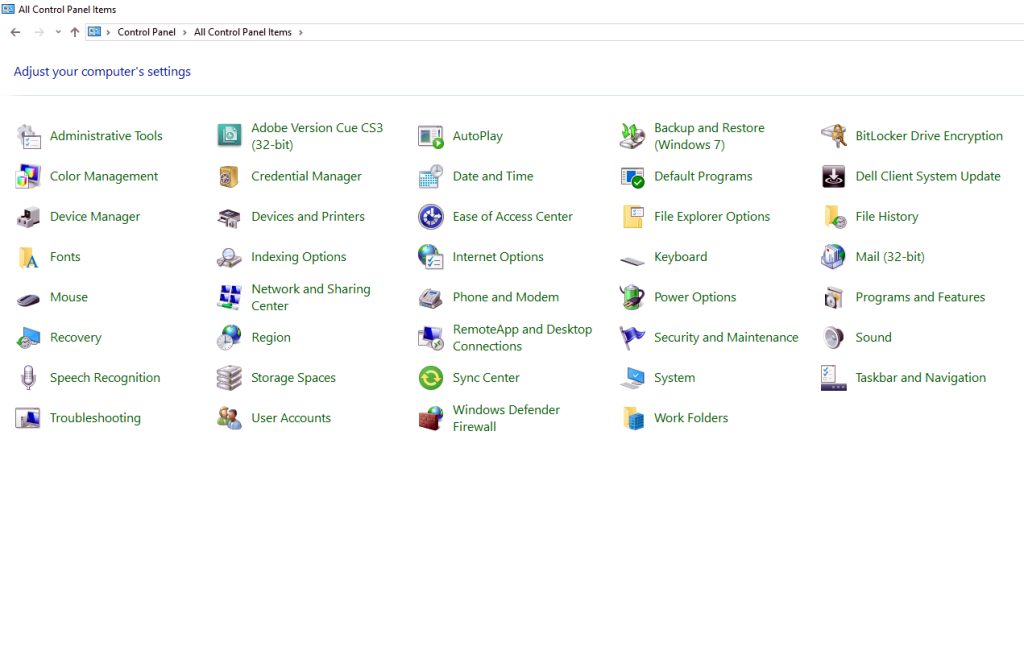Expand the recent locations dropdown arrow
Image resolution: width=1024 pixels, height=647 pixels.
coord(58,32)
